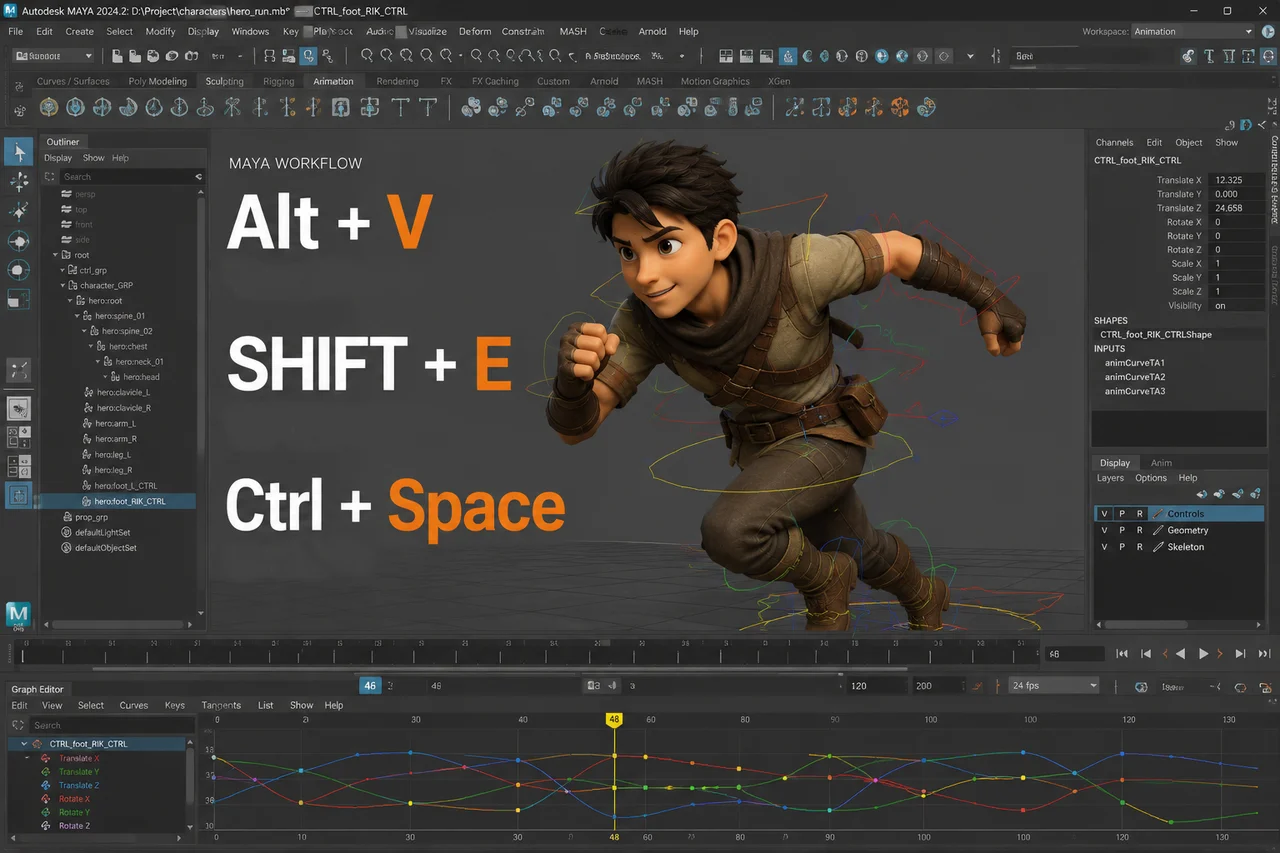Open the menu set dropdown in status line
The width and height of the screenshot is (1280, 853).
(x=53, y=57)
